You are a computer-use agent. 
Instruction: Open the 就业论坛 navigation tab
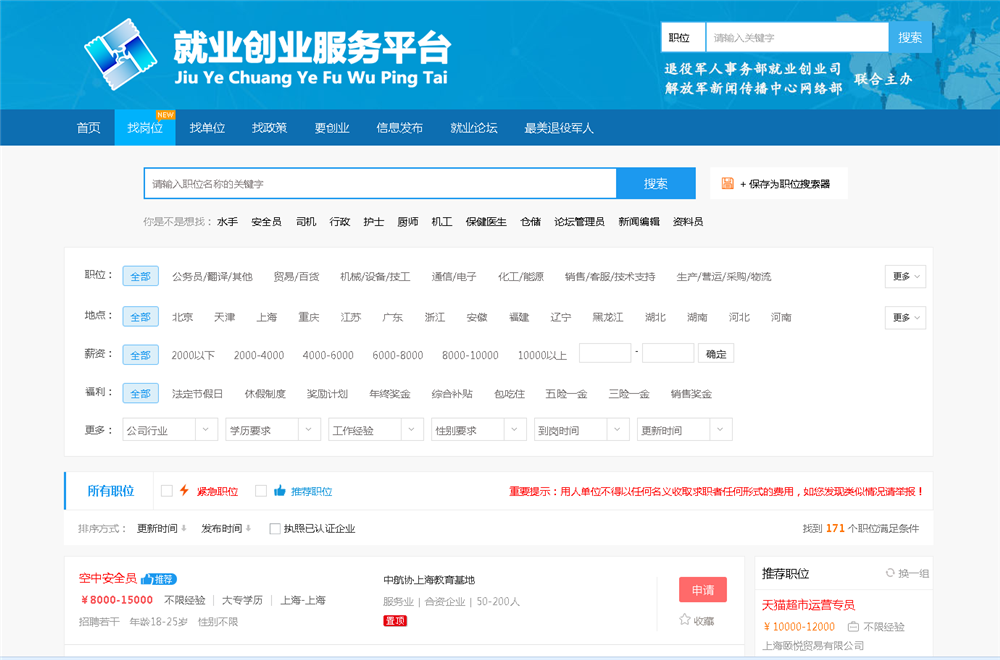click(x=473, y=128)
